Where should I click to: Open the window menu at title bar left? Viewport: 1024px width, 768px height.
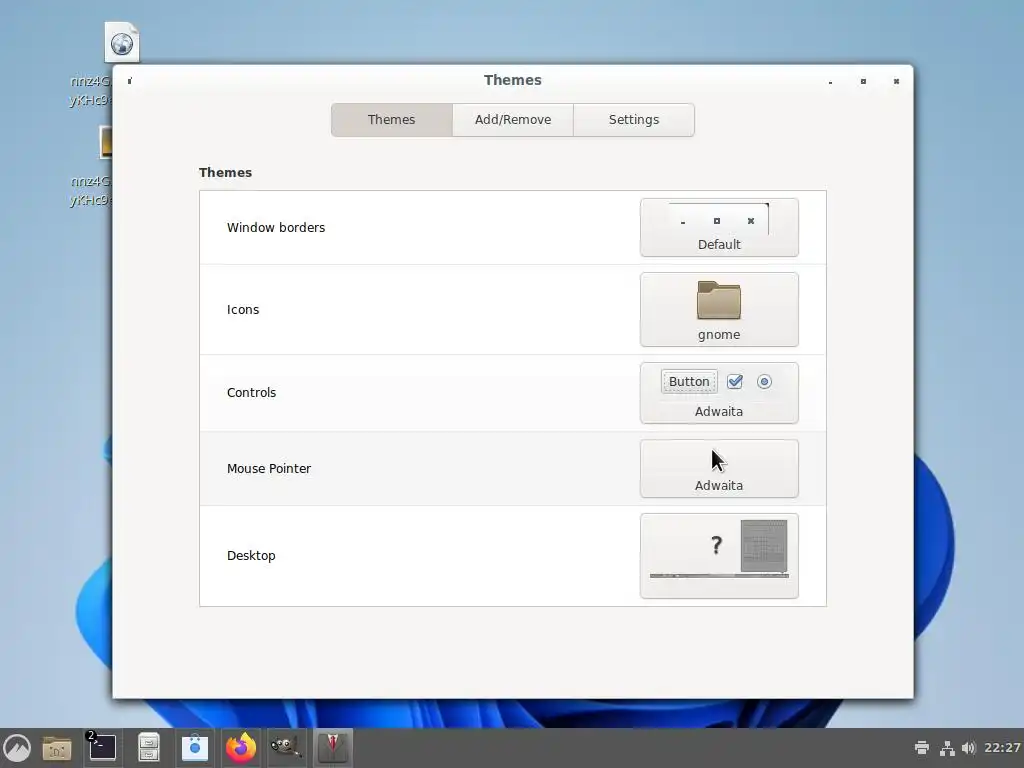(x=129, y=81)
